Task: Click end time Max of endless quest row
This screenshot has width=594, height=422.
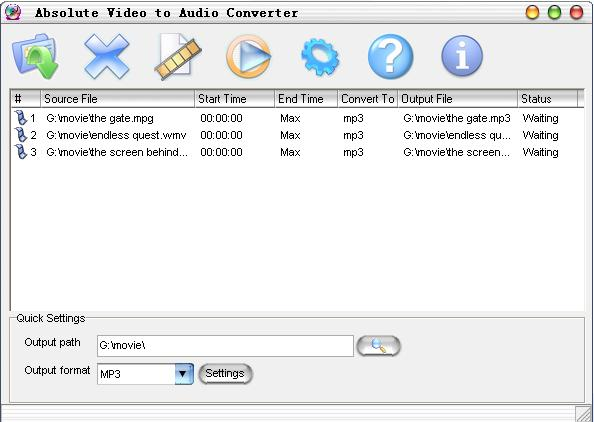Action: click(290, 135)
